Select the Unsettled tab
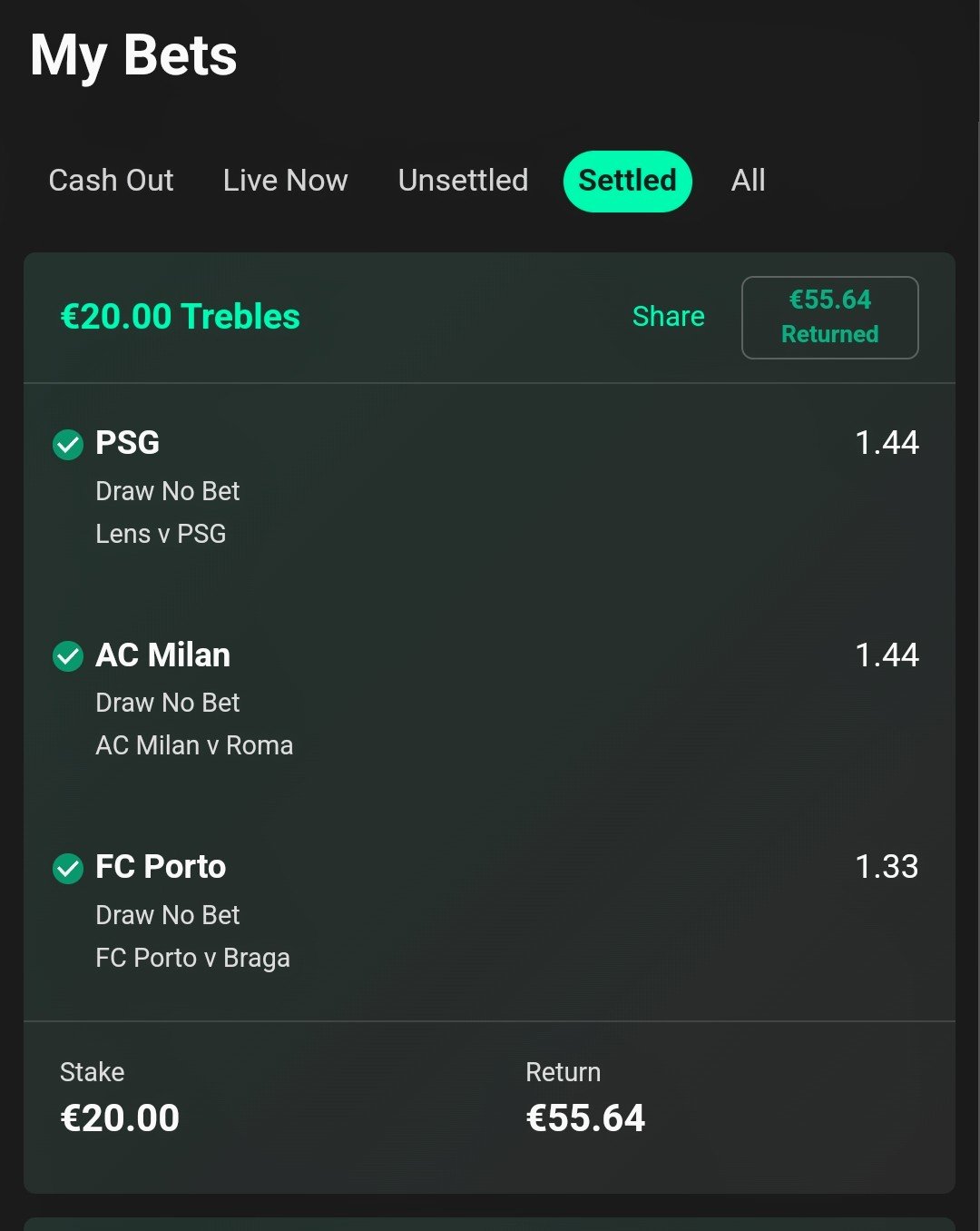Screen dimensions: 980x1231 [463, 181]
